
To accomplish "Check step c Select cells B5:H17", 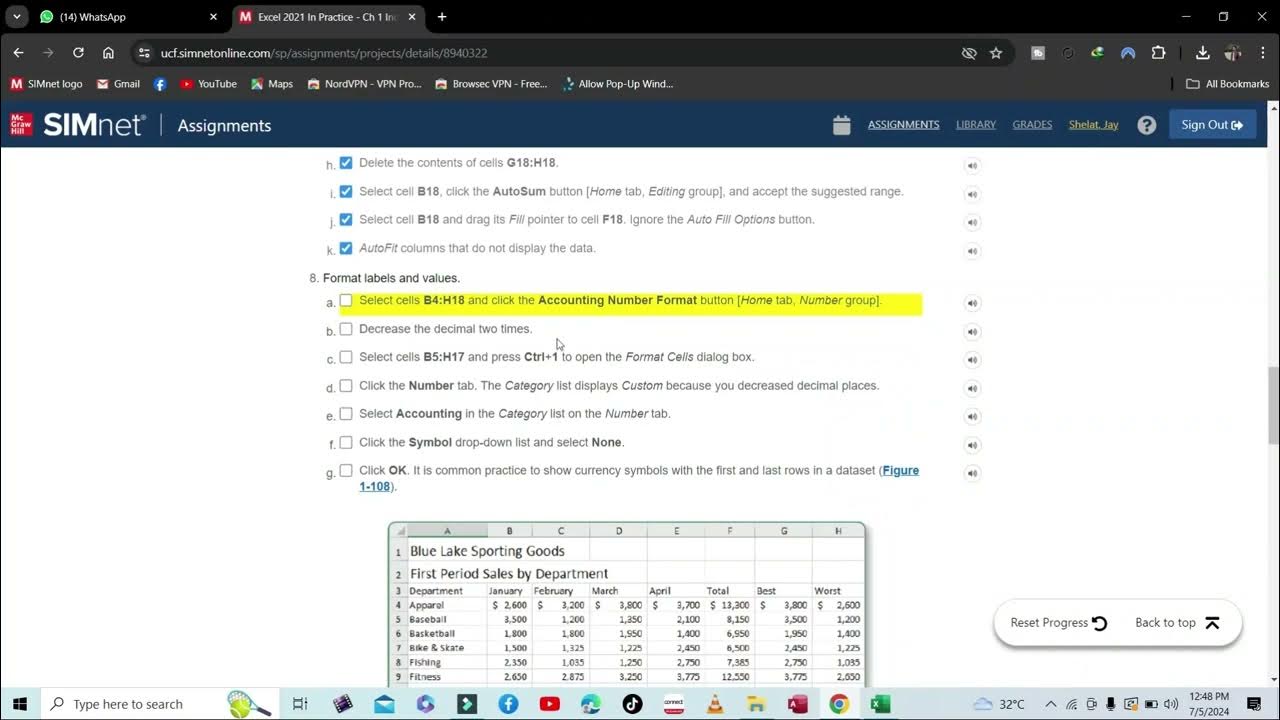I will pyautogui.click(x=346, y=357).
